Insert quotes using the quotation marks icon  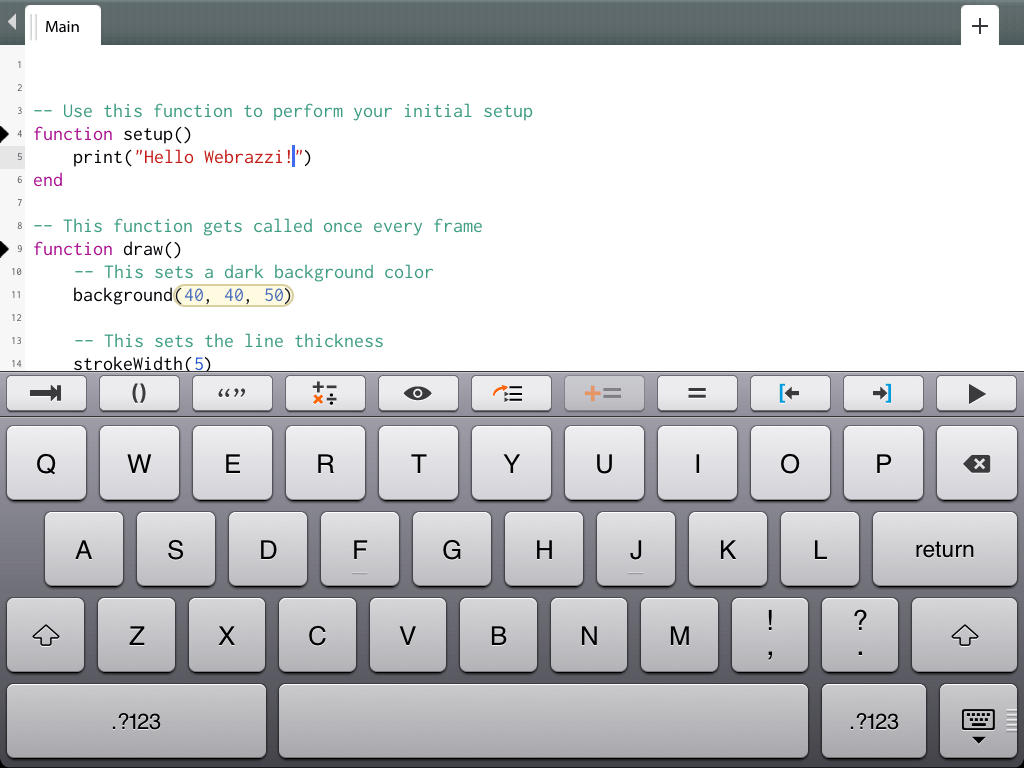tap(232, 393)
